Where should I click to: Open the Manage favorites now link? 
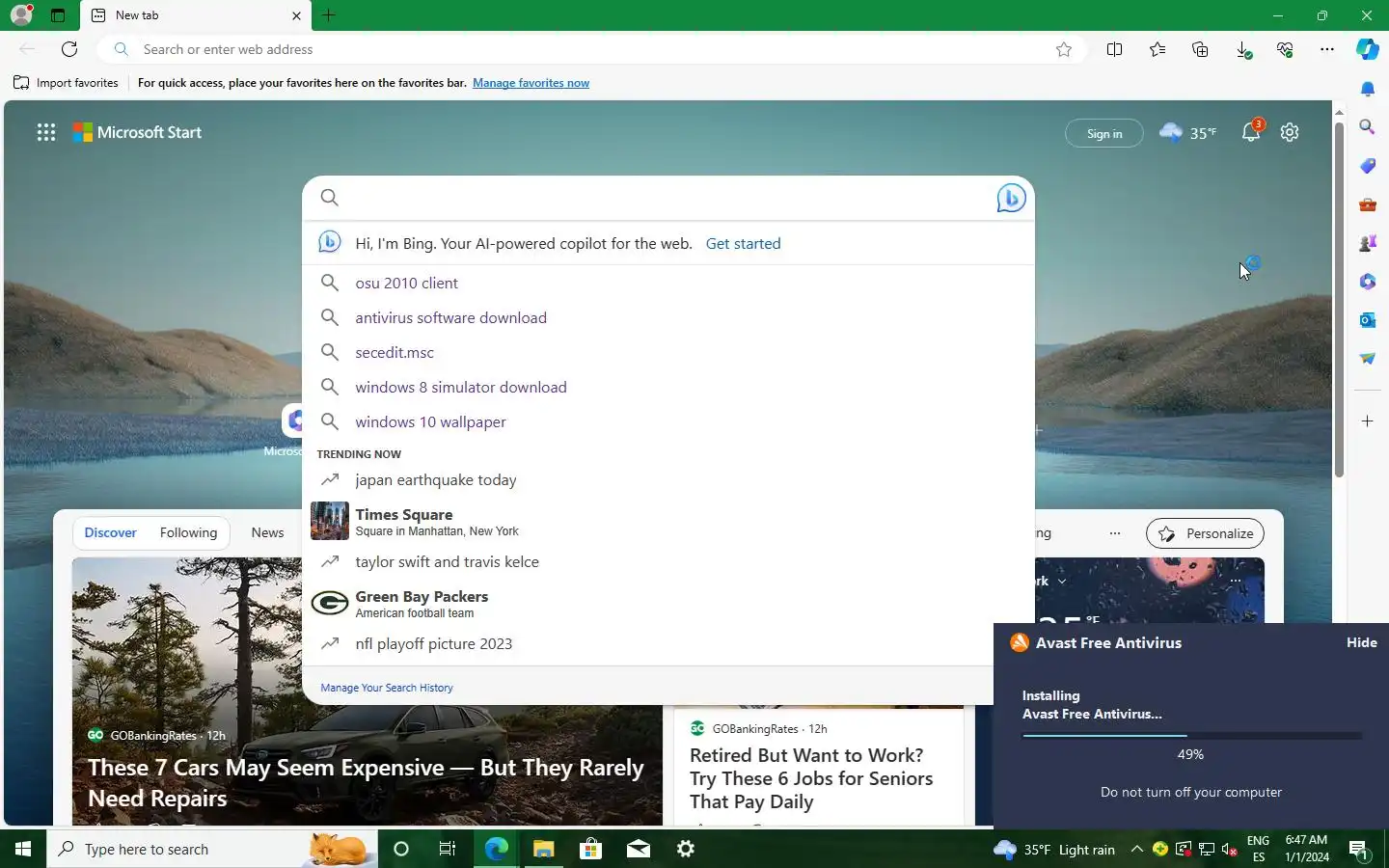tap(531, 83)
